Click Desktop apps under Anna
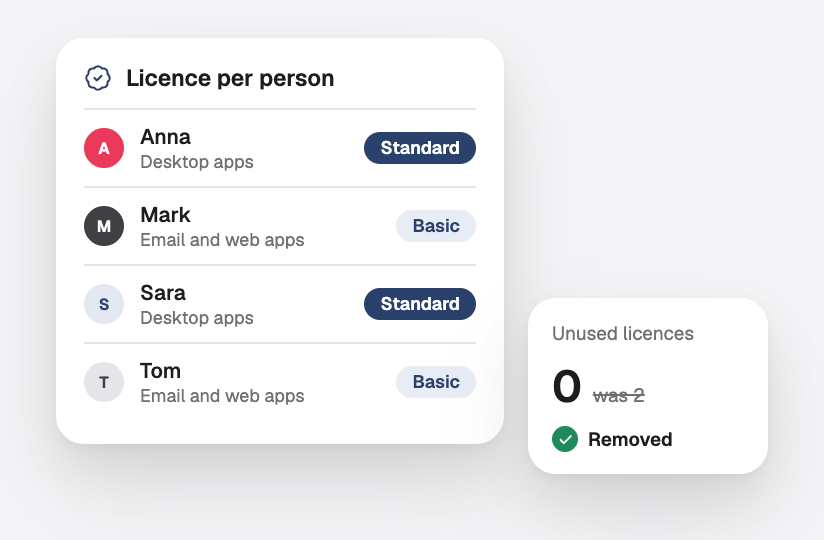824x540 pixels. tap(197, 162)
